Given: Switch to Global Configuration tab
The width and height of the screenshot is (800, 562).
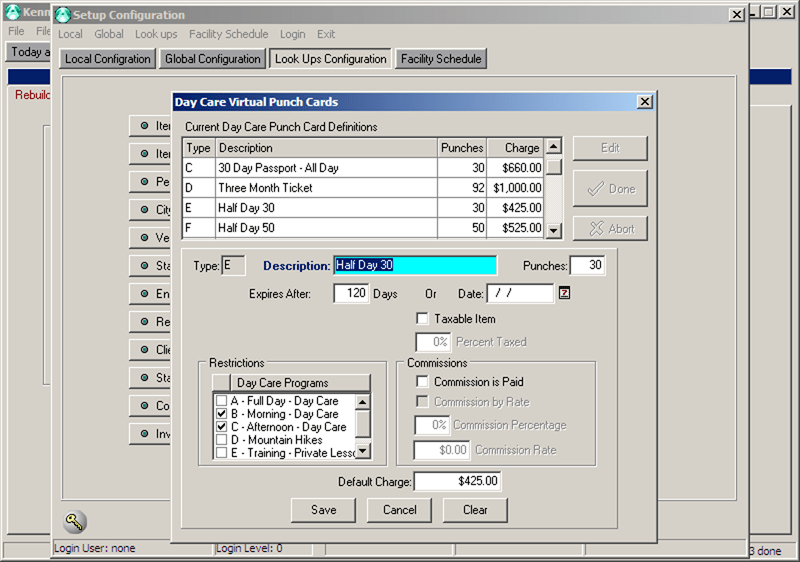Looking at the screenshot, I should pyautogui.click(x=213, y=59).
